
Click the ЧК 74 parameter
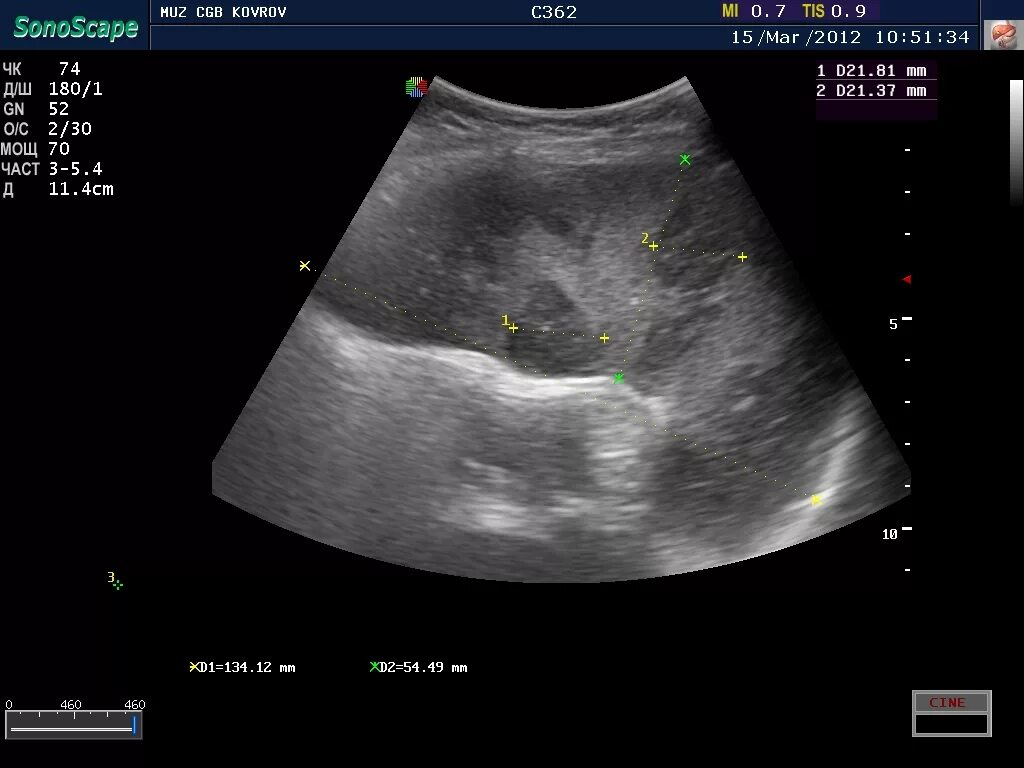point(41,69)
